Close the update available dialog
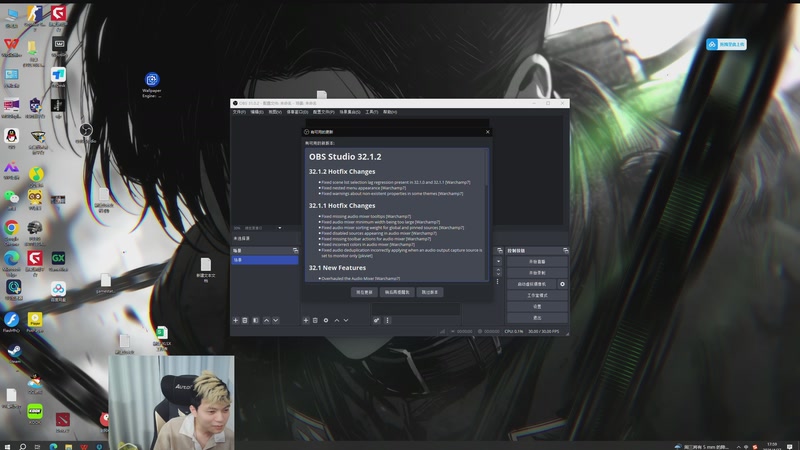The width and height of the screenshot is (800, 450). [488, 132]
